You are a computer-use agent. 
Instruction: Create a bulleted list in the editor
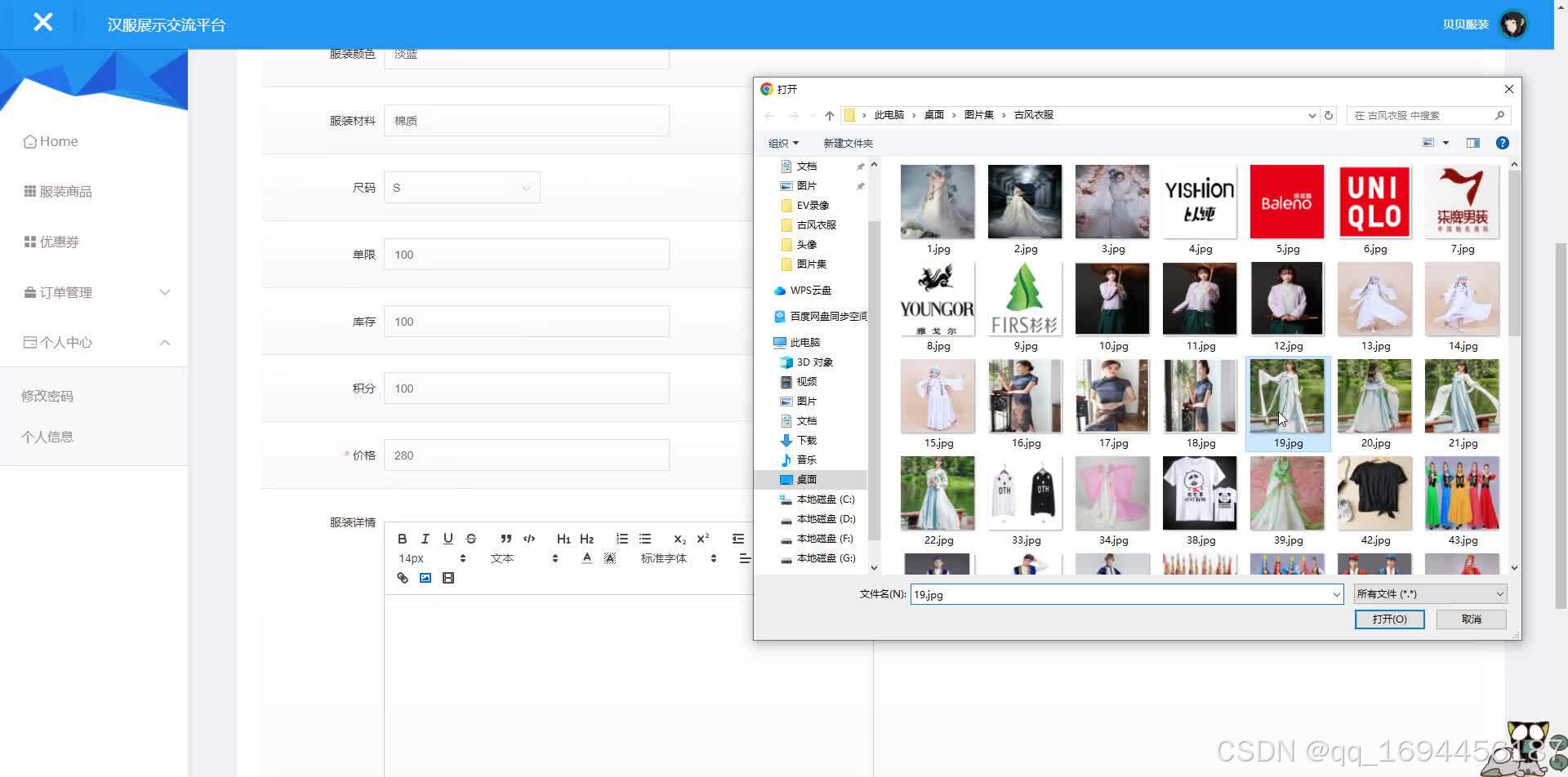pyautogui.click(x=645, y=539)
